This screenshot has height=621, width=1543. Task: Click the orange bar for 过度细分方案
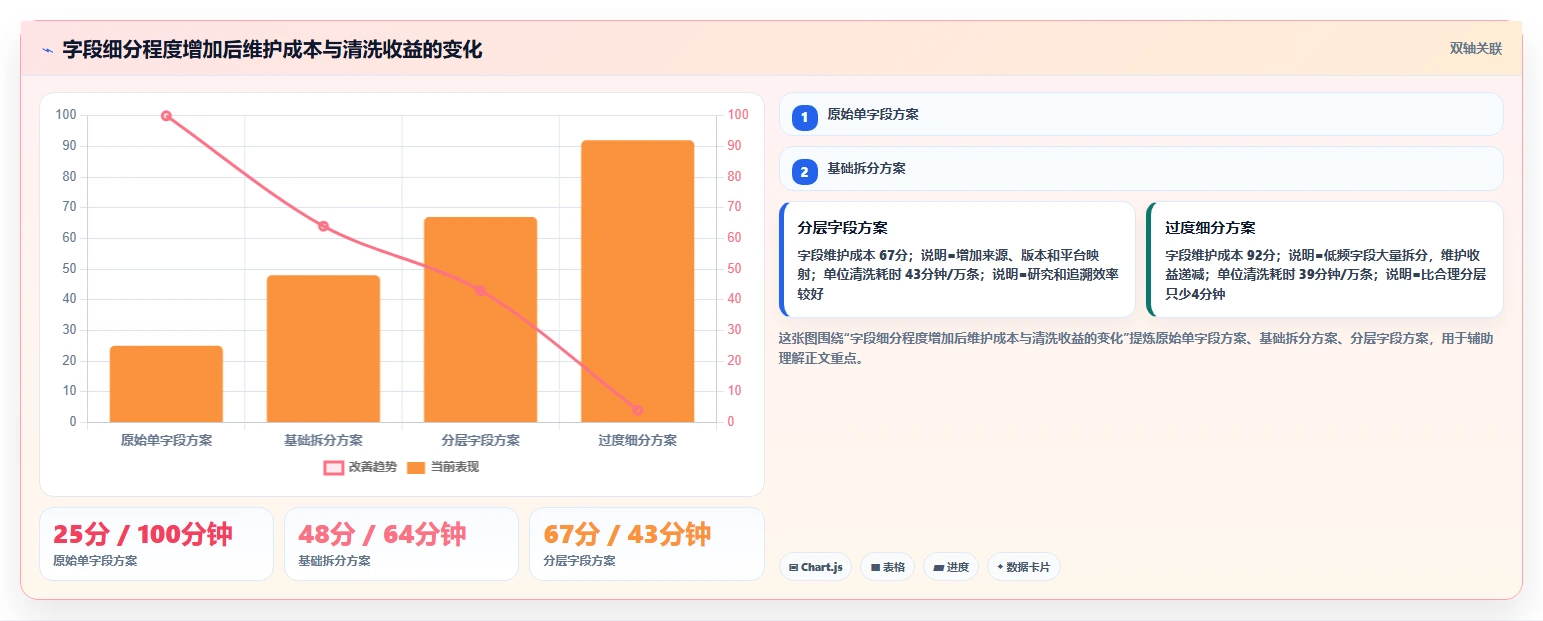click(x=637, y=281)
